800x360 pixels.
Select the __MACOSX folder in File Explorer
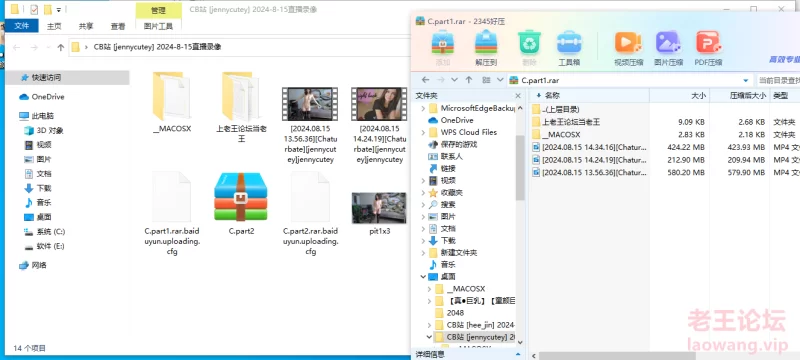tap(172, 102)
